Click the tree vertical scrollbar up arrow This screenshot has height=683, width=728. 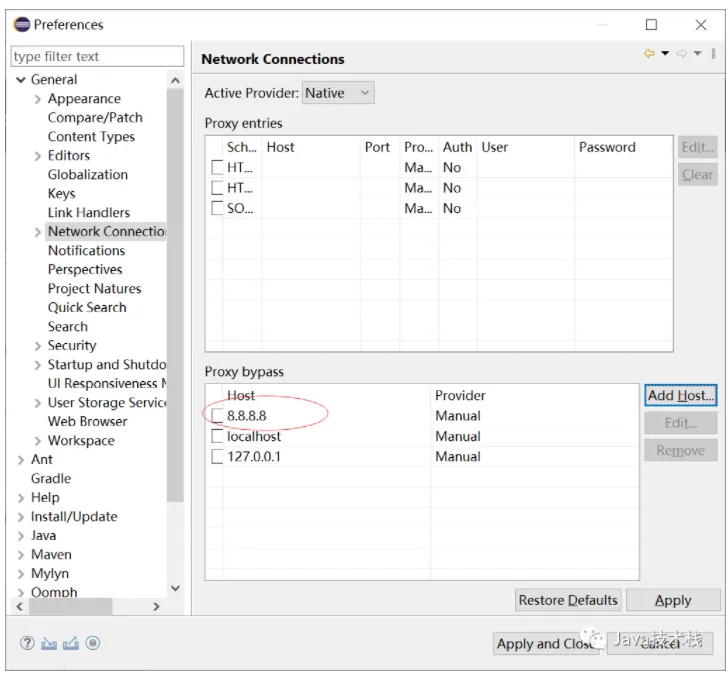tap(175, 81)
